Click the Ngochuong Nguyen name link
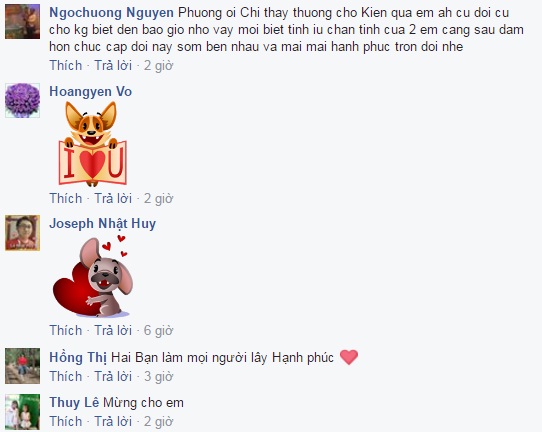This screenshot has width=542, height=432. pyautogui.click(x=111, y=13)
